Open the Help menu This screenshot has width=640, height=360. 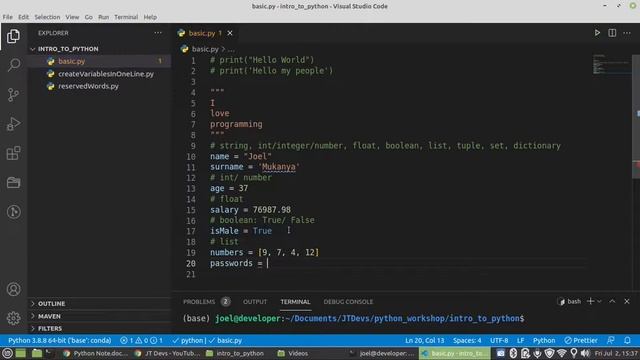pyautogui.click(x=150, y=17)
